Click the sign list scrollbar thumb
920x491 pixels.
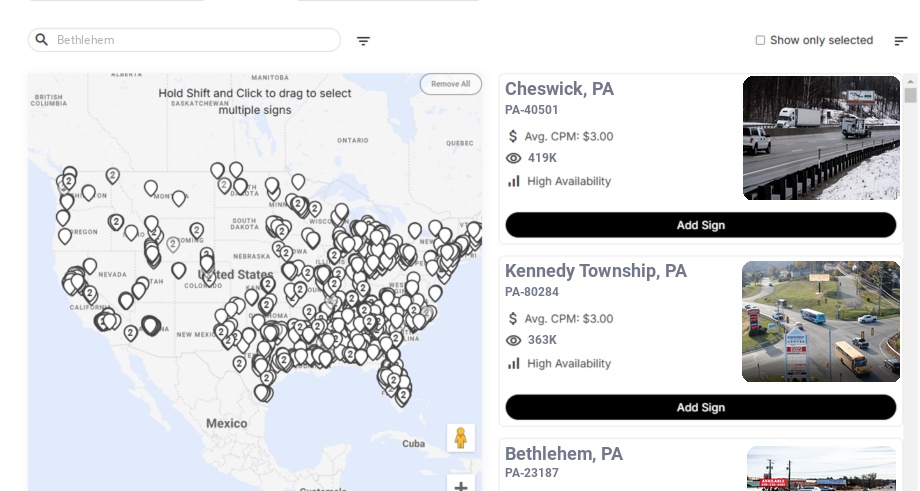click(910, 95)
